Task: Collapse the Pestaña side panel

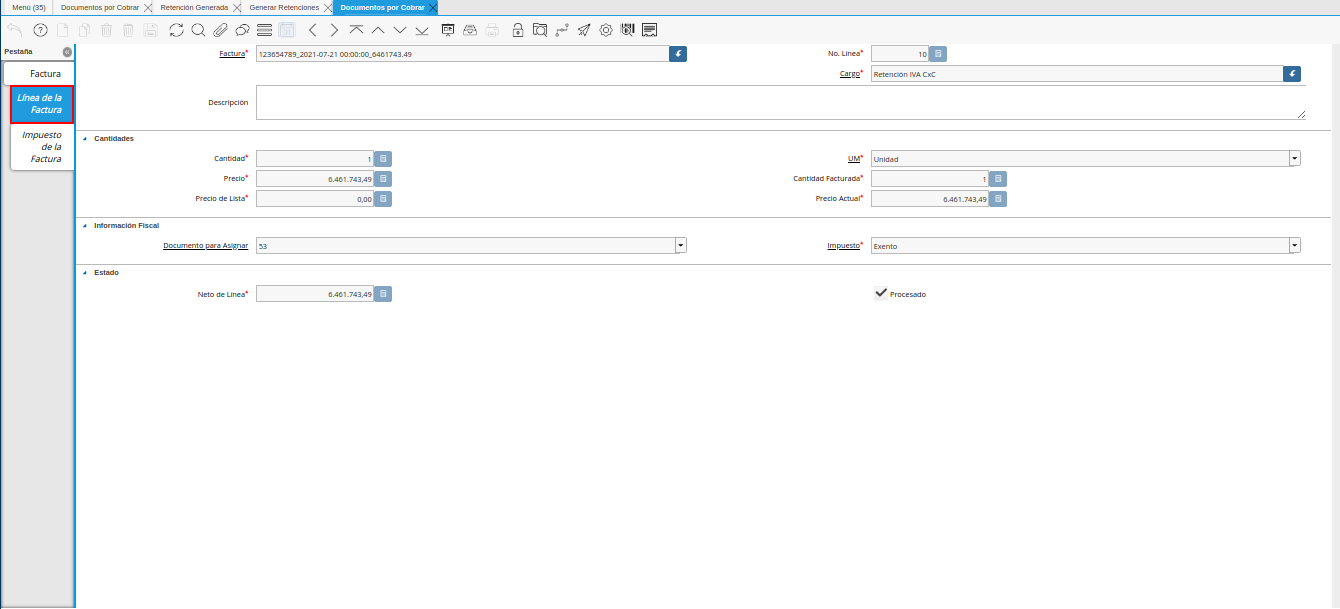Action: 67,52
